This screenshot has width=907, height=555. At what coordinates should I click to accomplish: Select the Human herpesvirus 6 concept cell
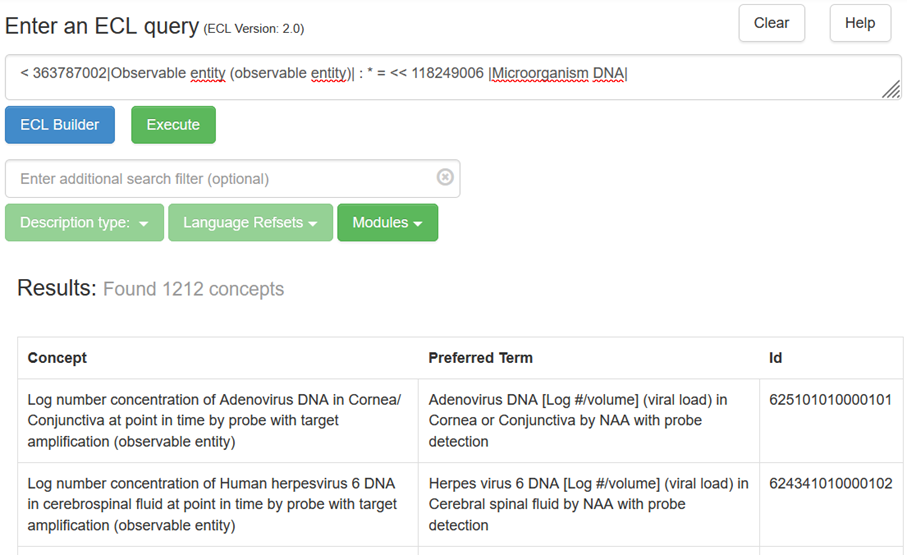point(215,504)
